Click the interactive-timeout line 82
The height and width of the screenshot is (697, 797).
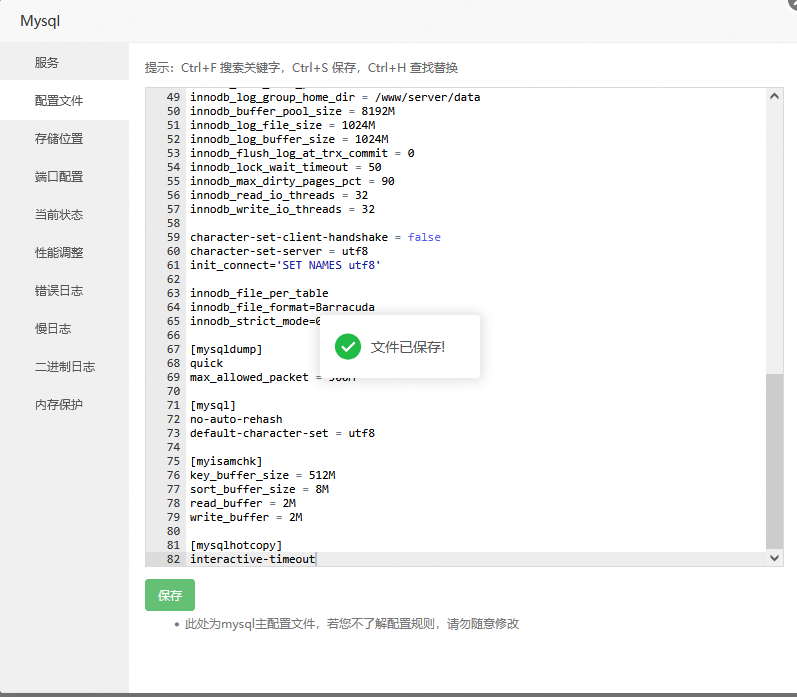click(x=253, y=559)
